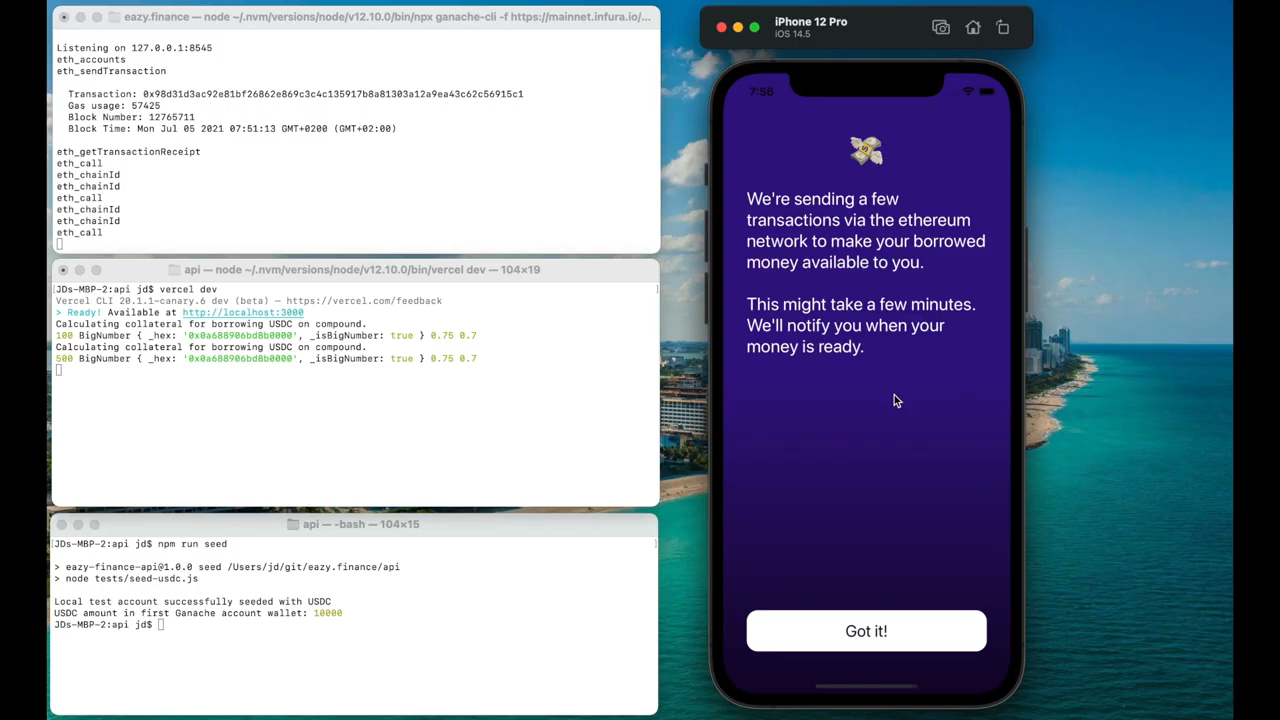Viewport: 1280px width, 720px height.
Task: Click the folder icon in ganache terminal title
Action: pyautogui.click(x=115, y=17)
